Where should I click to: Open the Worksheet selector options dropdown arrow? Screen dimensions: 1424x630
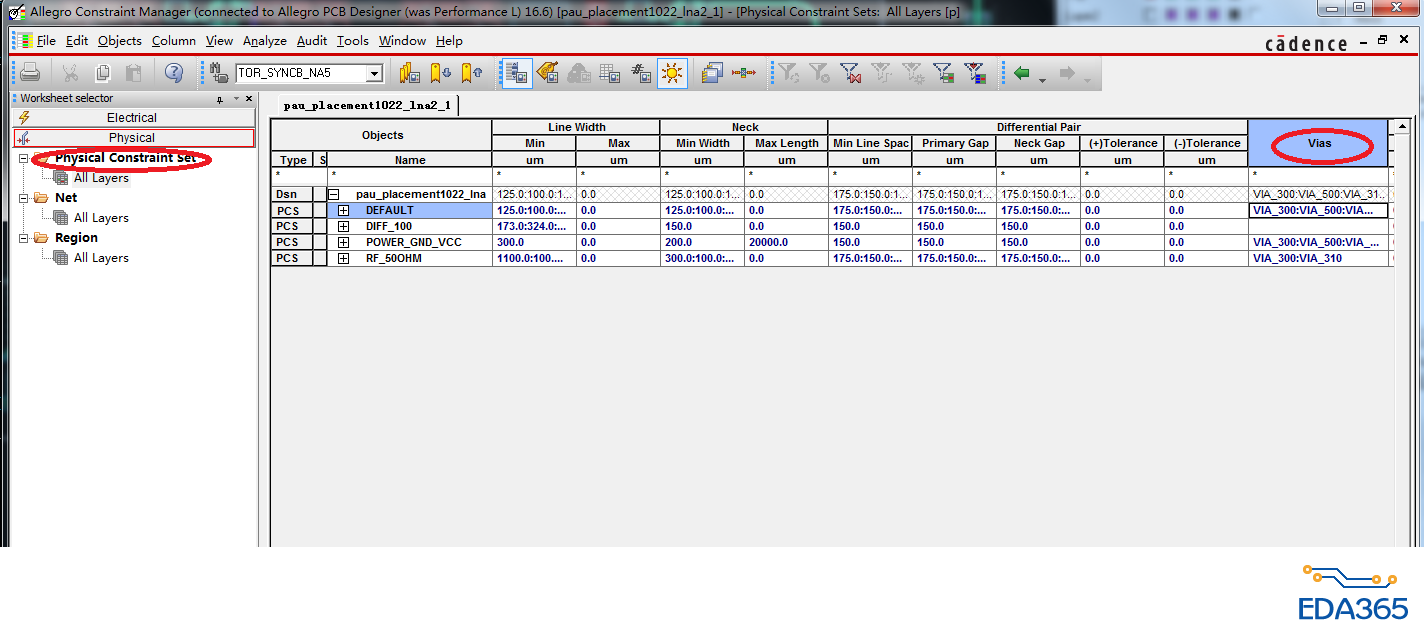pos(237,99)
